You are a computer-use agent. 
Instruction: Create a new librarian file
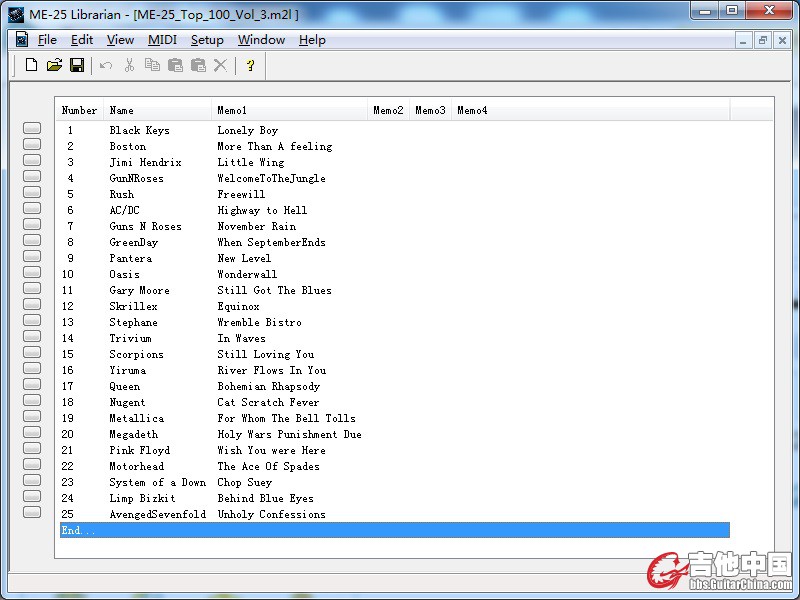coord(31,65)
